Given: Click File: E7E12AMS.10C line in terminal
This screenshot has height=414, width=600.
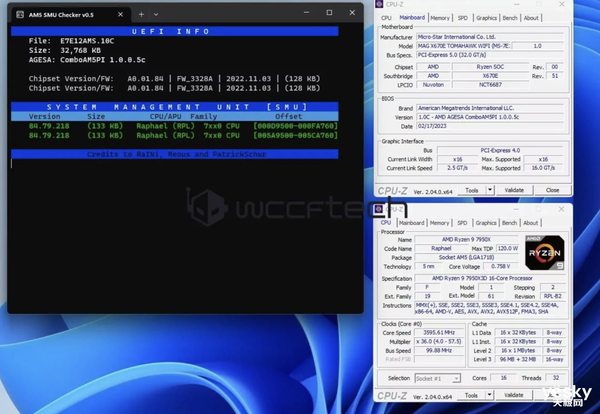Looking at the screenshot, I should 71,41.
